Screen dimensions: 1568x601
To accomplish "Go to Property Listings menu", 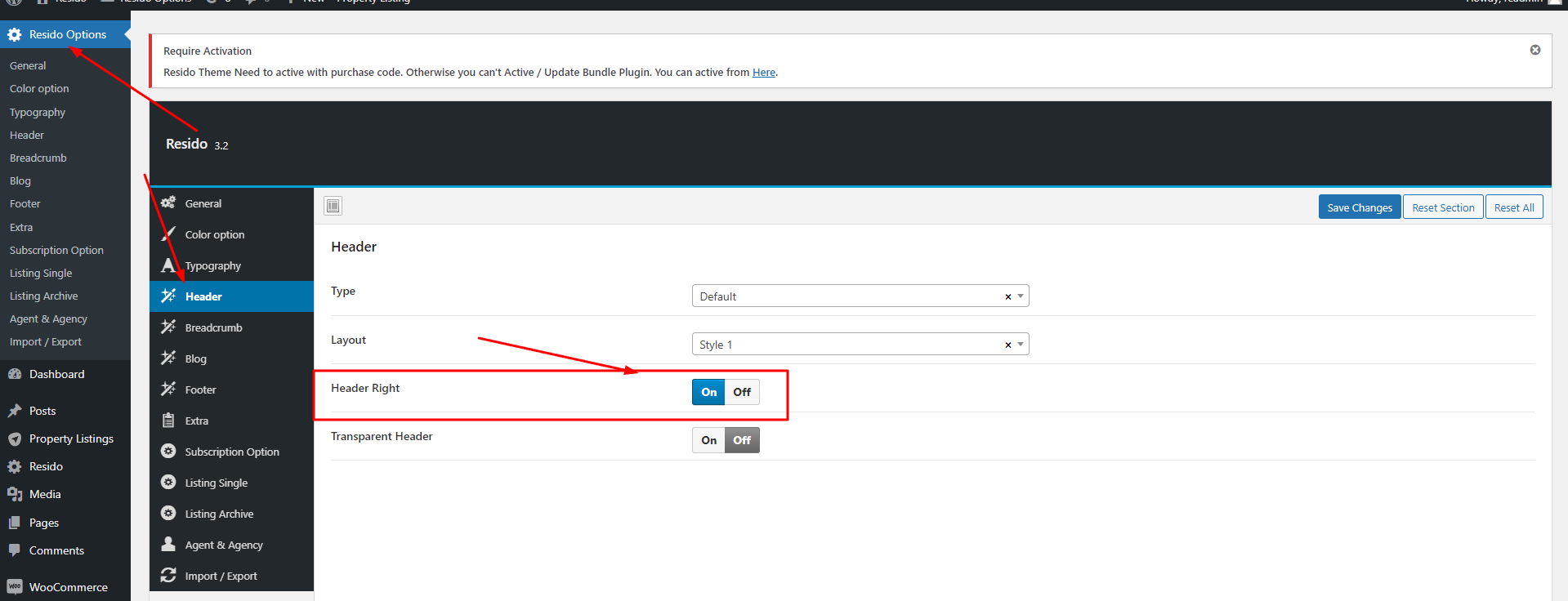I will [x=65, y=439].
